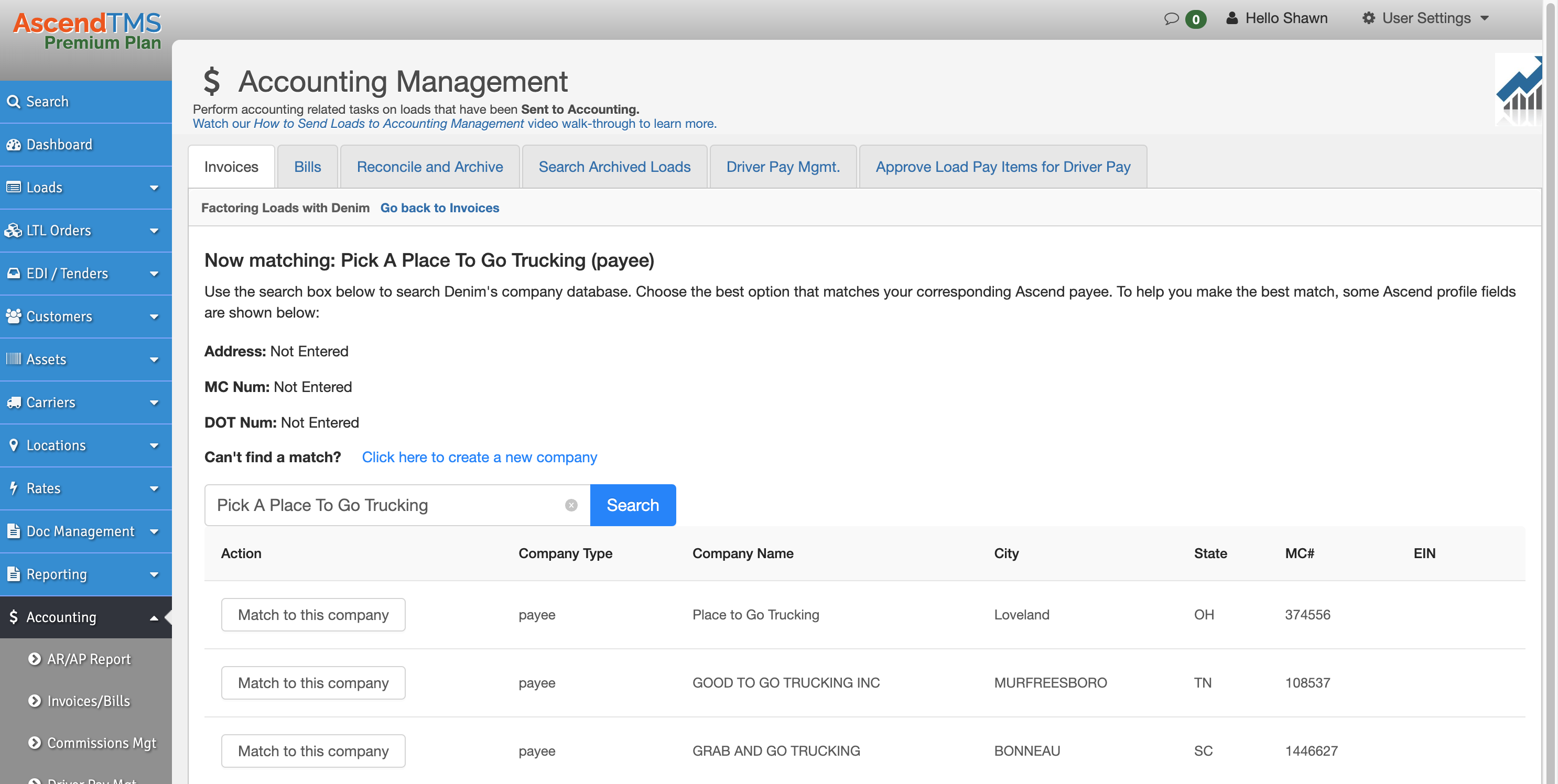Switch to the Bills tab
Viewport: 1558px width, 784px height.
click(307, 166)
